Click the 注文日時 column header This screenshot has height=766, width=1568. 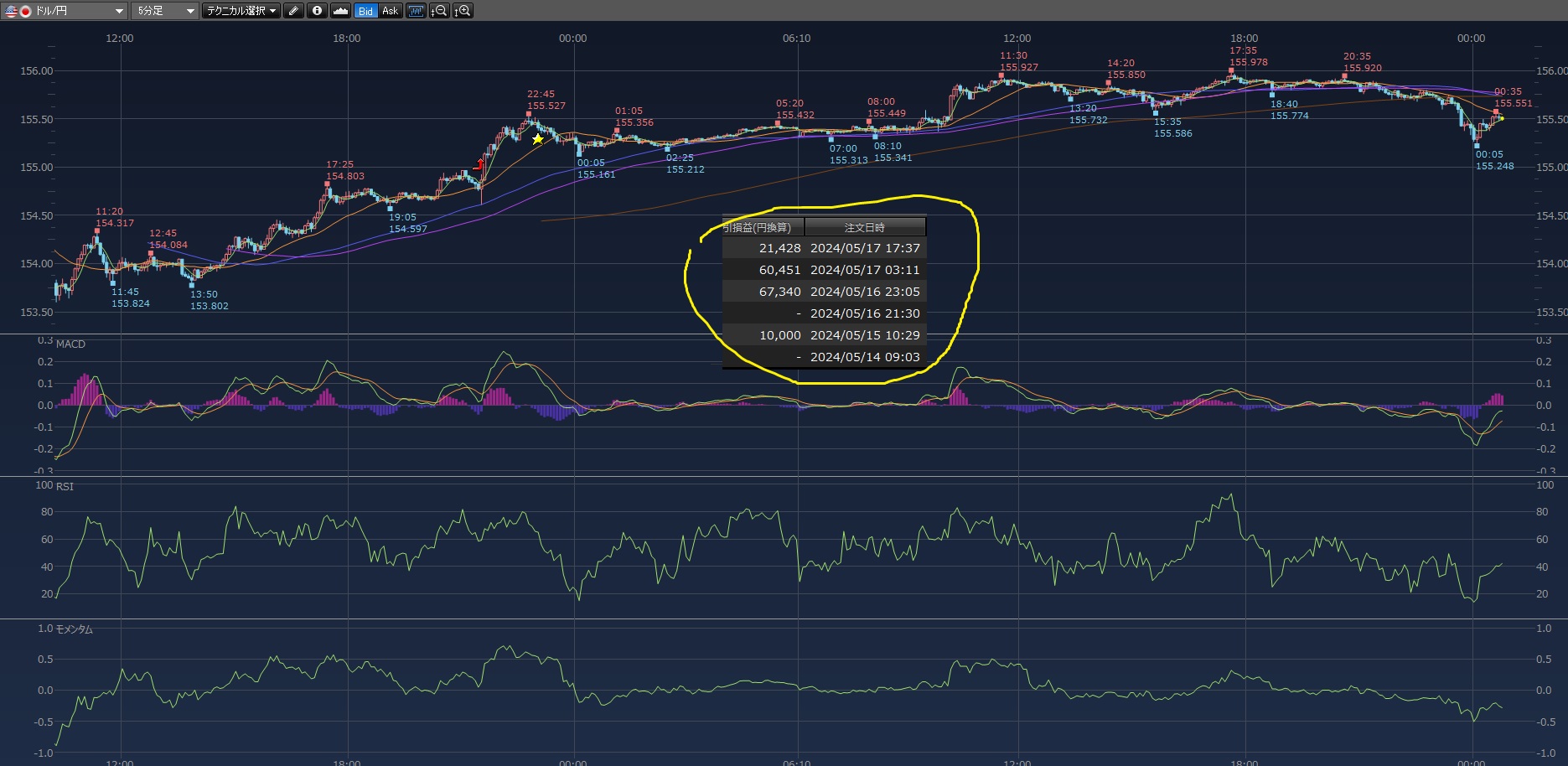[864, 227]
